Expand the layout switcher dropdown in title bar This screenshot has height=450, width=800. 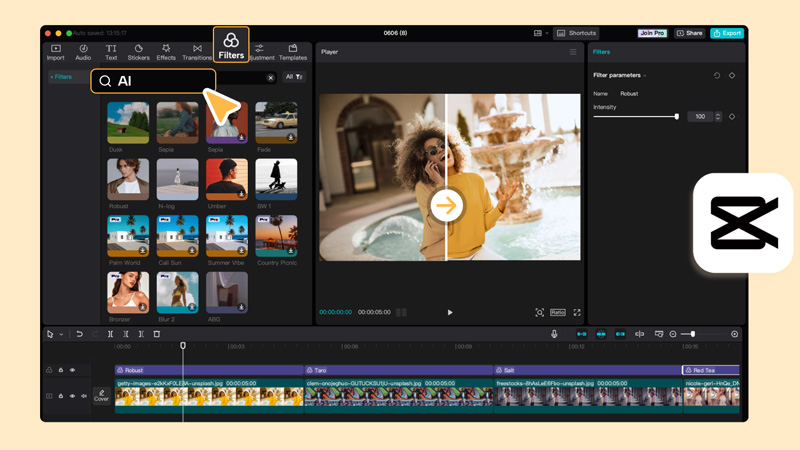[541, 33]
